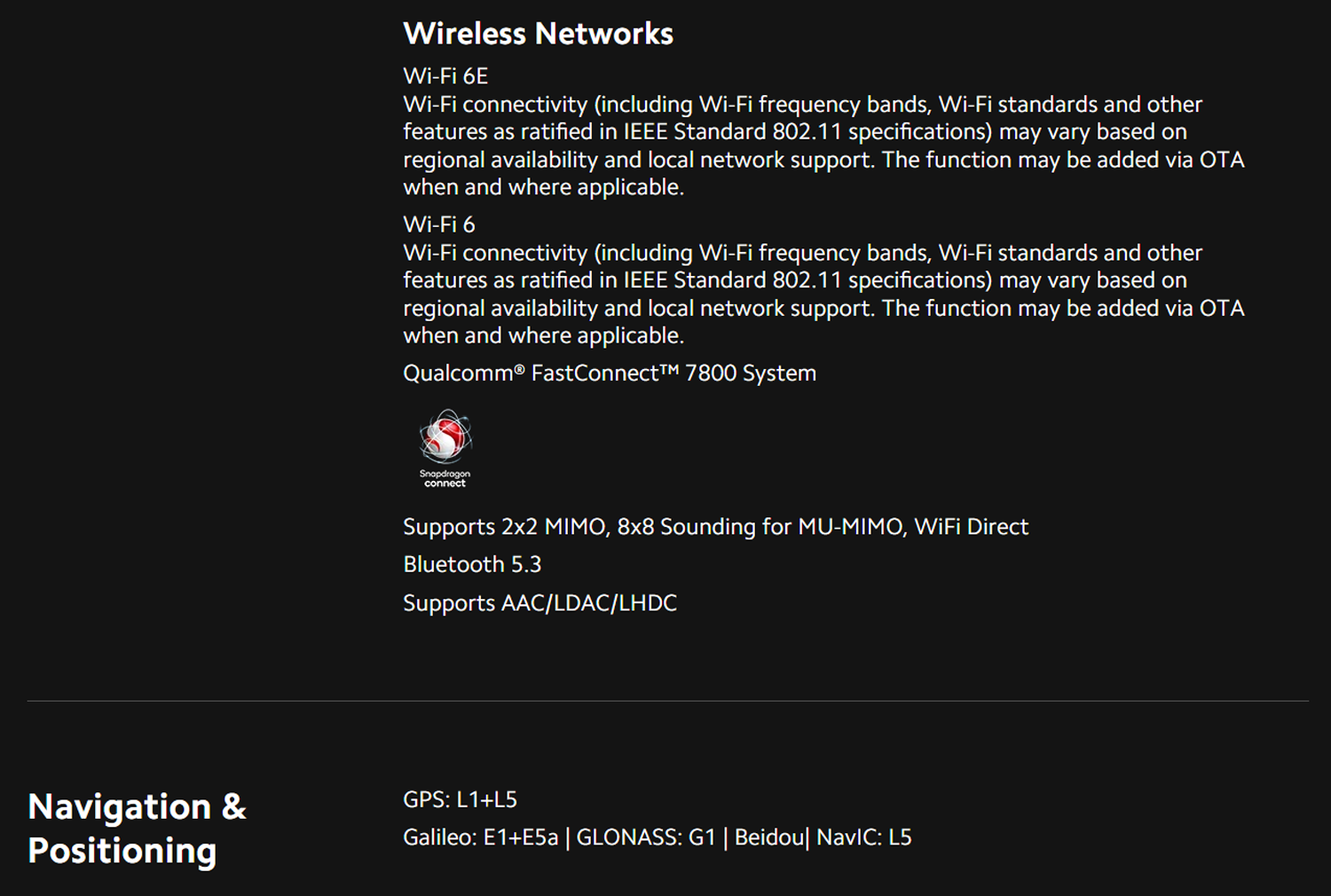Select the Wireless Networks heading
1331x896 pixels.
[x=538, y=34]
